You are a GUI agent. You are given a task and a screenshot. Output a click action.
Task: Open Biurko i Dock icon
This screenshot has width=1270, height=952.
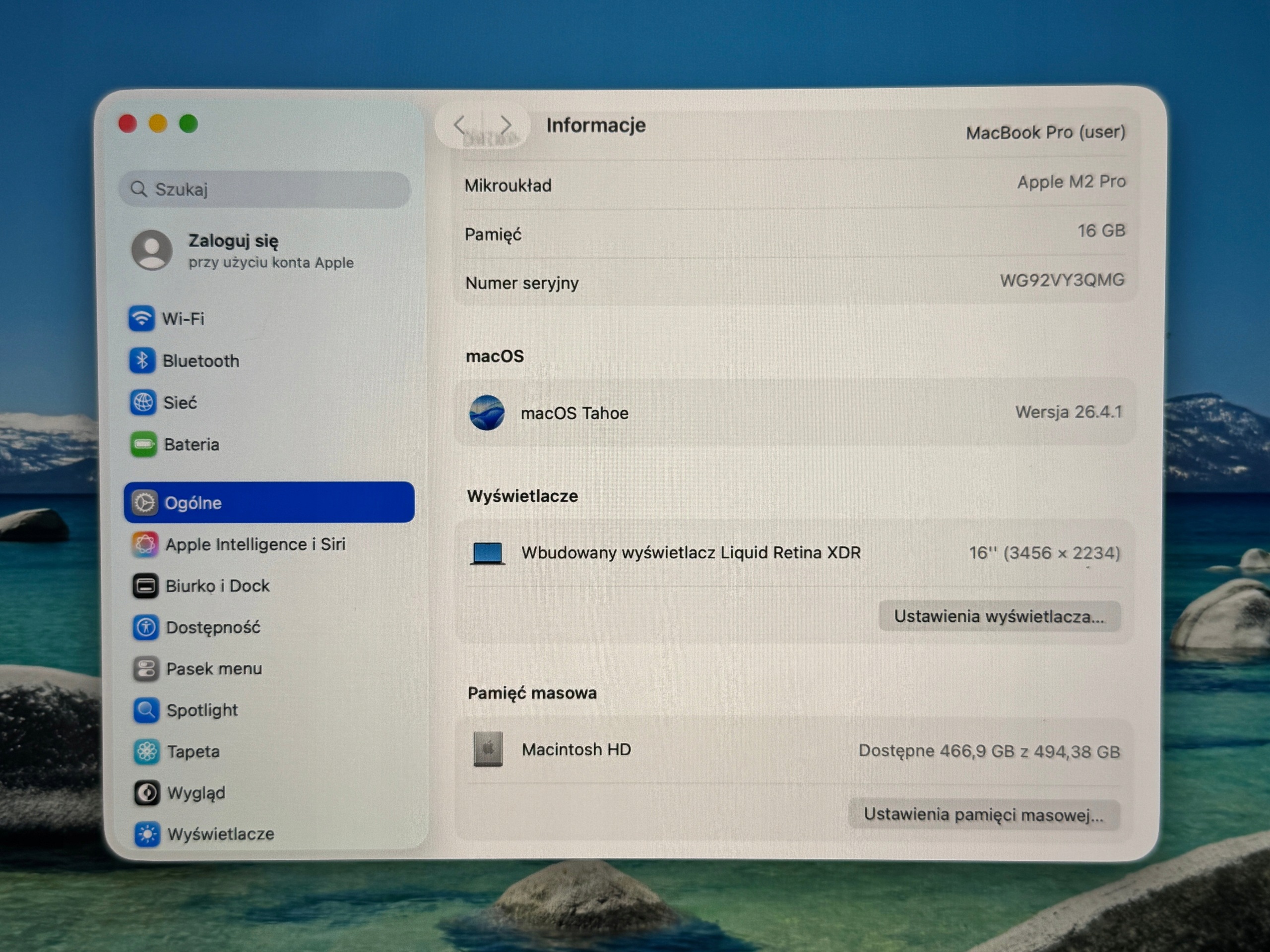click(x=145, y=586)
